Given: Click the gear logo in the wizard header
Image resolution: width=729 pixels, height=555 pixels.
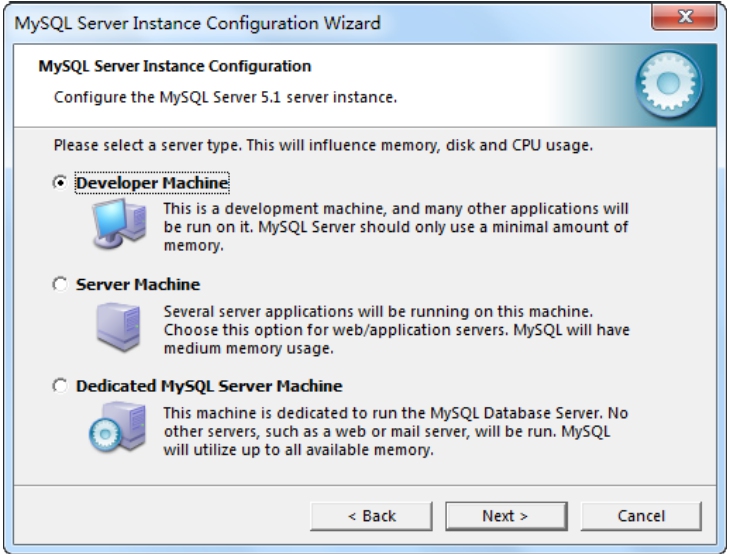Looking at the screenshot, I should 669,84.
